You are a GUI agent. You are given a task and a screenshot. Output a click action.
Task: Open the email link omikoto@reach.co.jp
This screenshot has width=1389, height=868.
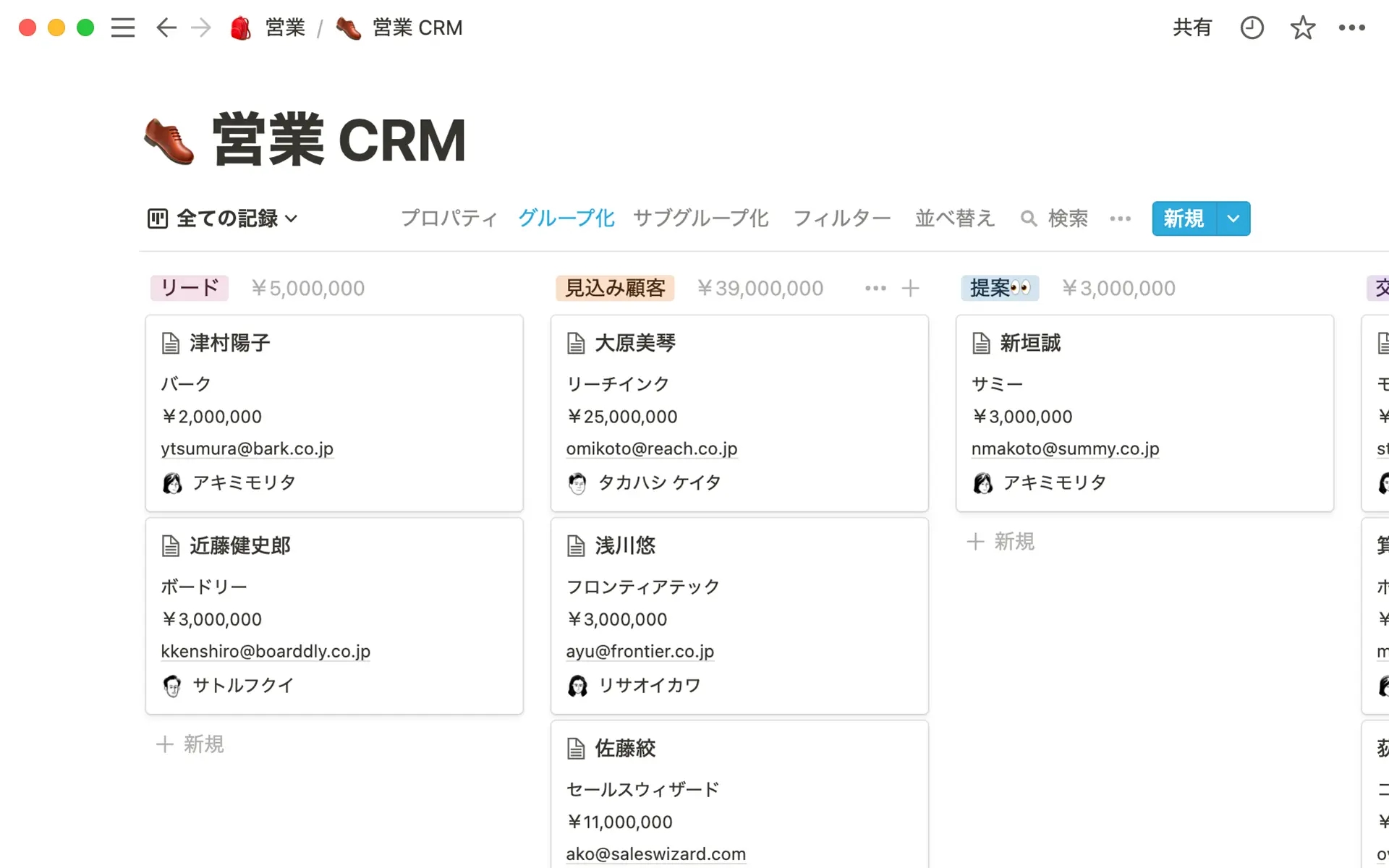coord(651,448)
